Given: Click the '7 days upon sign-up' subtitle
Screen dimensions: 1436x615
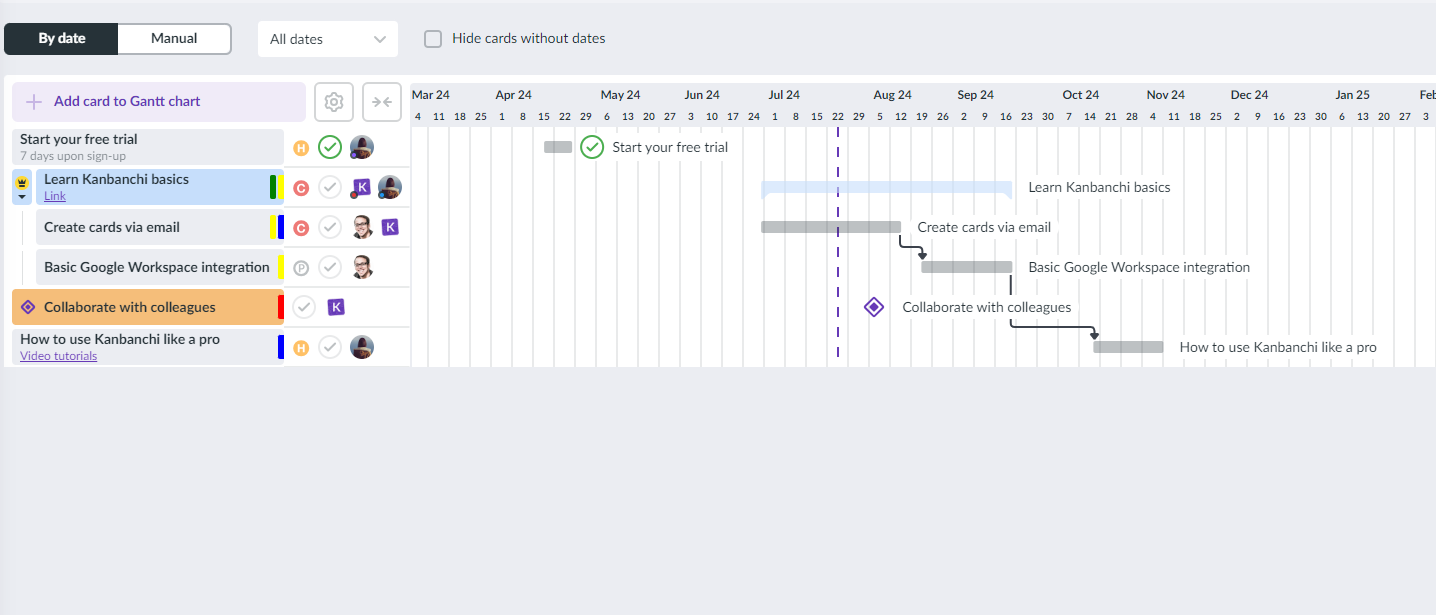Looking at the screenshot, I should (73, 156).
